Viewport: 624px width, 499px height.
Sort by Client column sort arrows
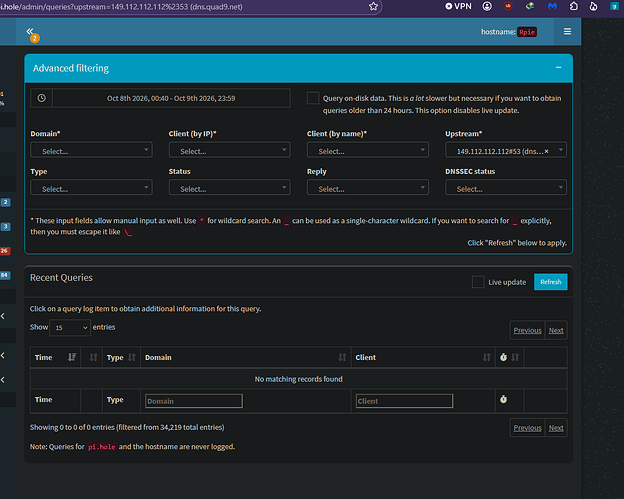tap(487, 357)
